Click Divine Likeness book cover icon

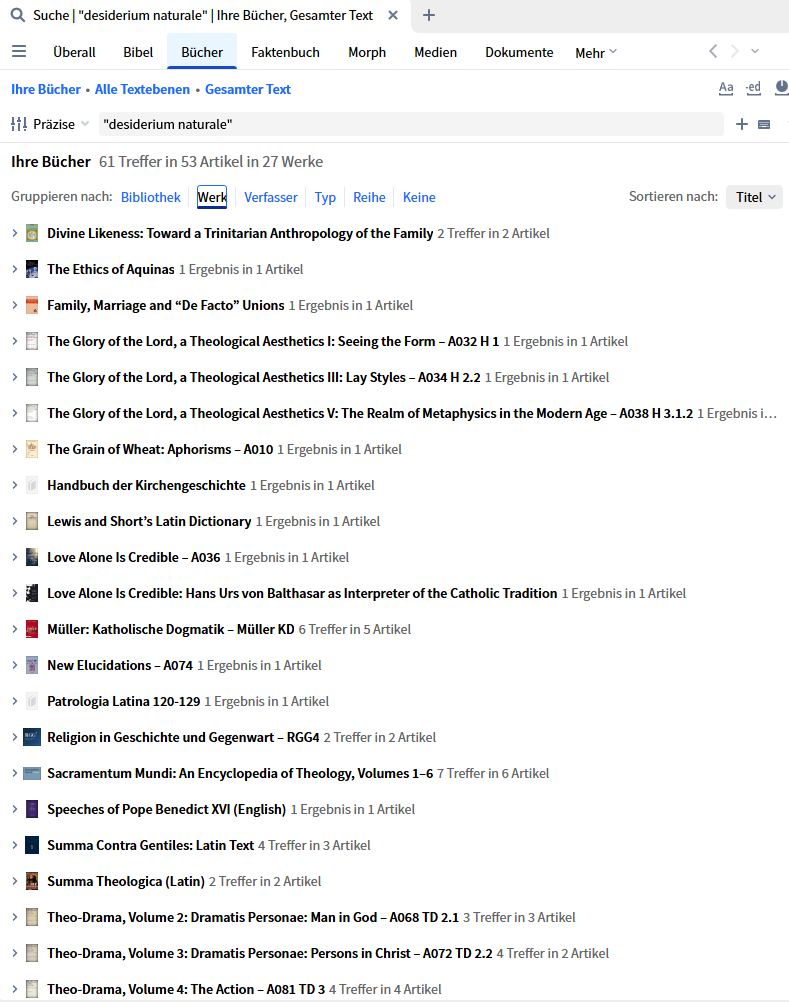pyautogui.click(x=32, y=233)
